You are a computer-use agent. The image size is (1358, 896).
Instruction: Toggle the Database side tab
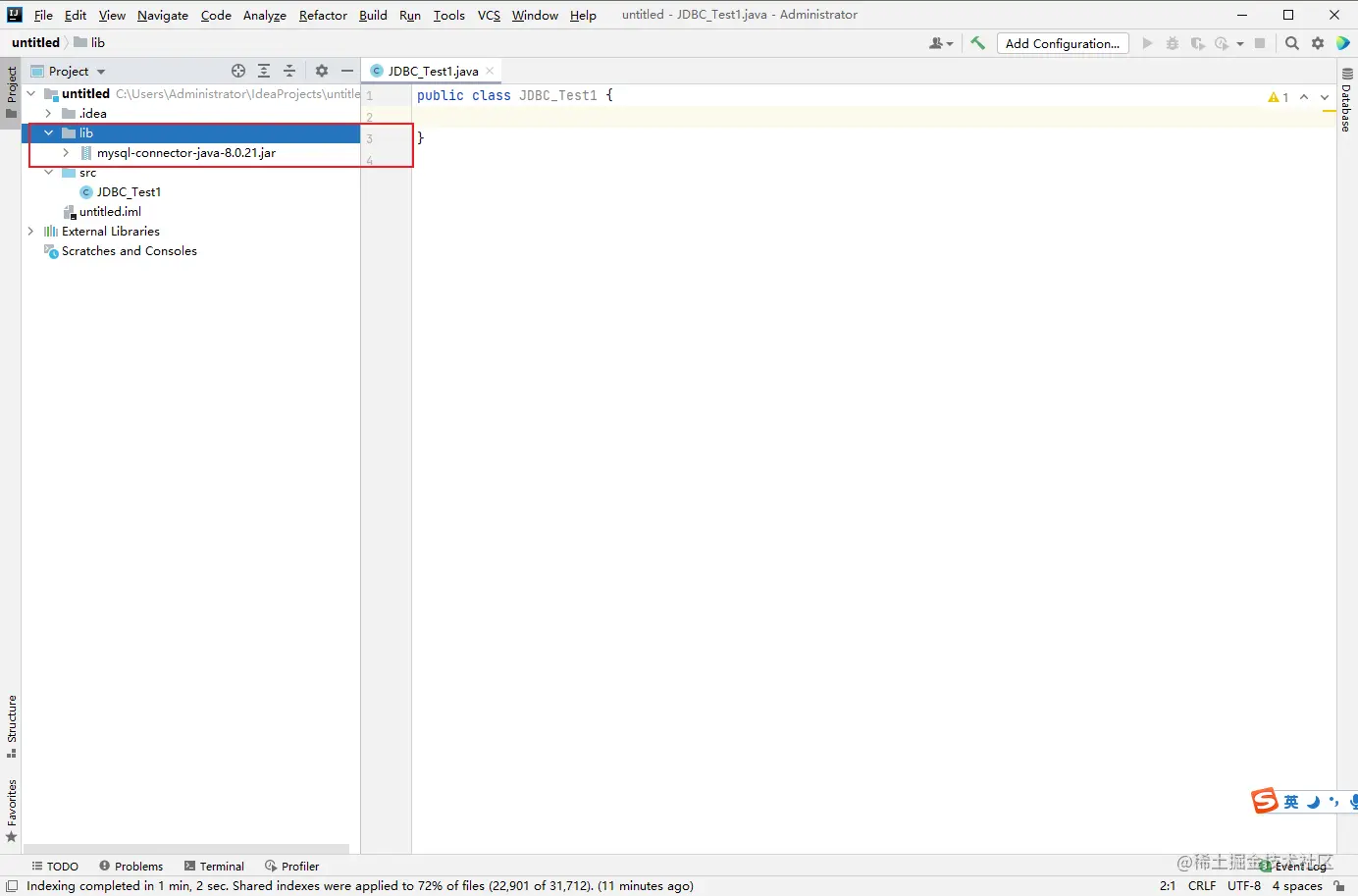coord(1346,99)
